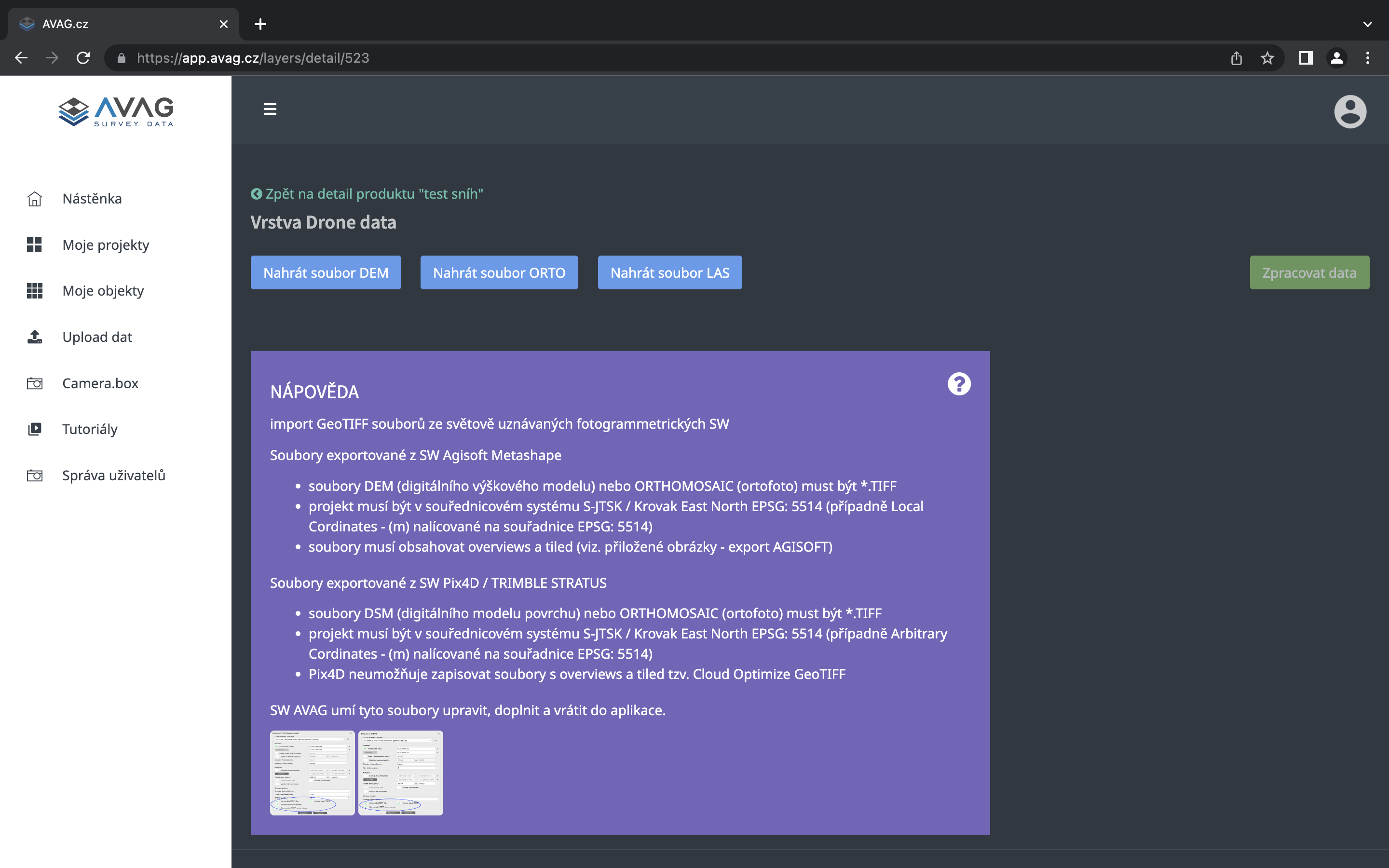Open the user account avatar icon
1389x868 pixels.
tap(1349, 111)
